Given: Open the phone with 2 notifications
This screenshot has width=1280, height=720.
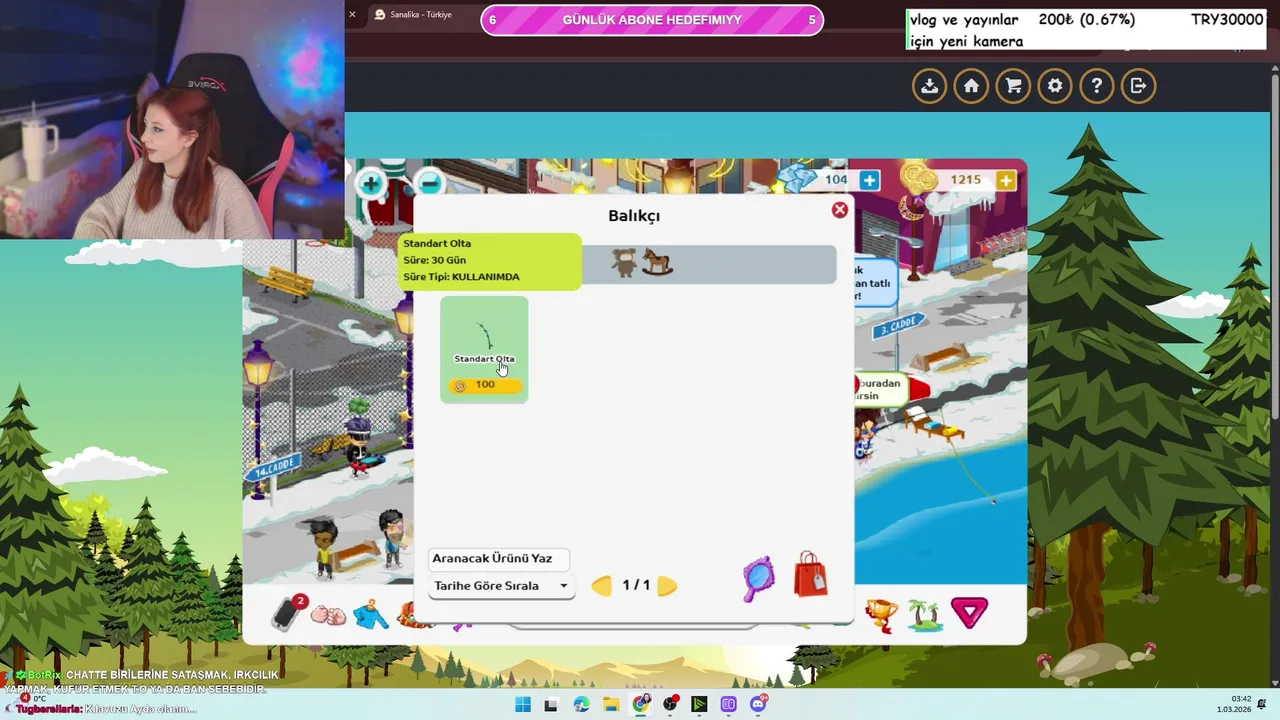Looking at the screenshot, I should pyautogui.click(x=290, y=611).
